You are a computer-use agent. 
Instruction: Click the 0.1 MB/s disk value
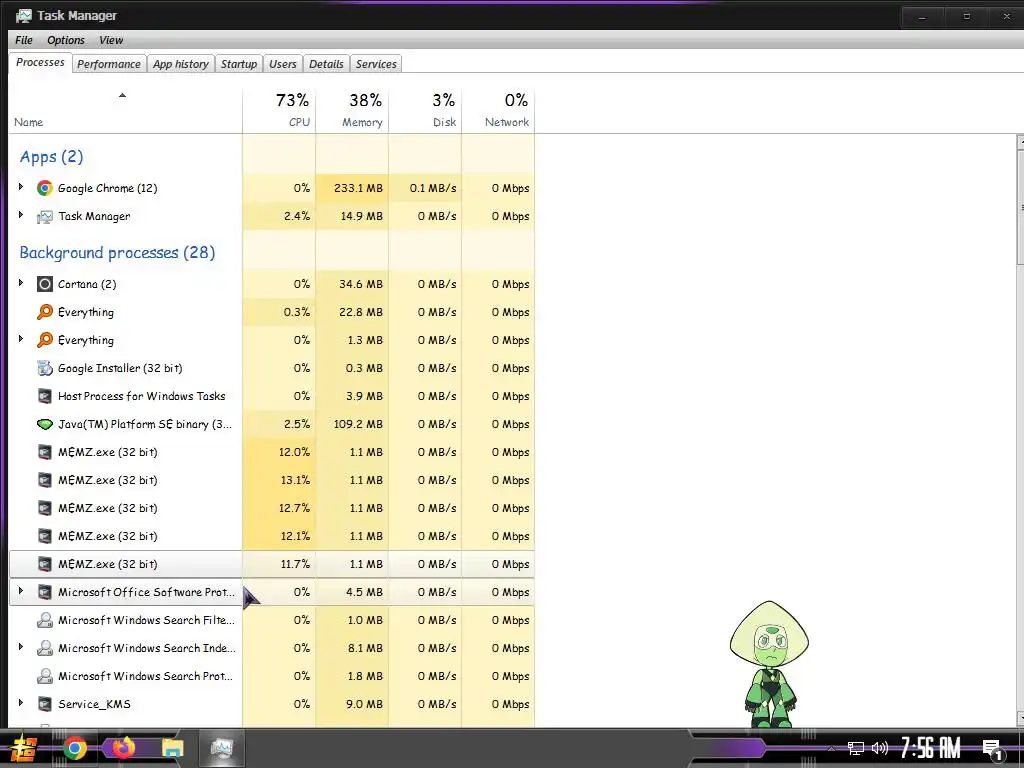point(433,188)
